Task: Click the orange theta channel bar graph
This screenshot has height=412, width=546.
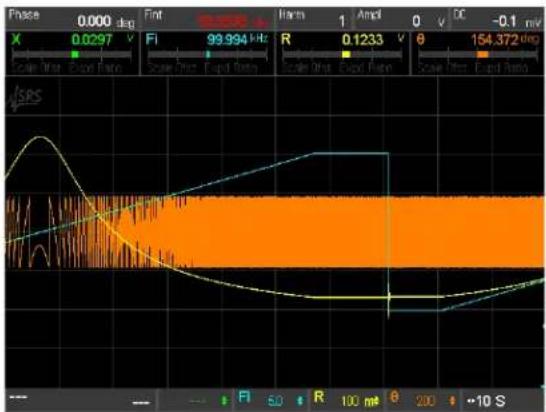Action: (x=478, y=55)
